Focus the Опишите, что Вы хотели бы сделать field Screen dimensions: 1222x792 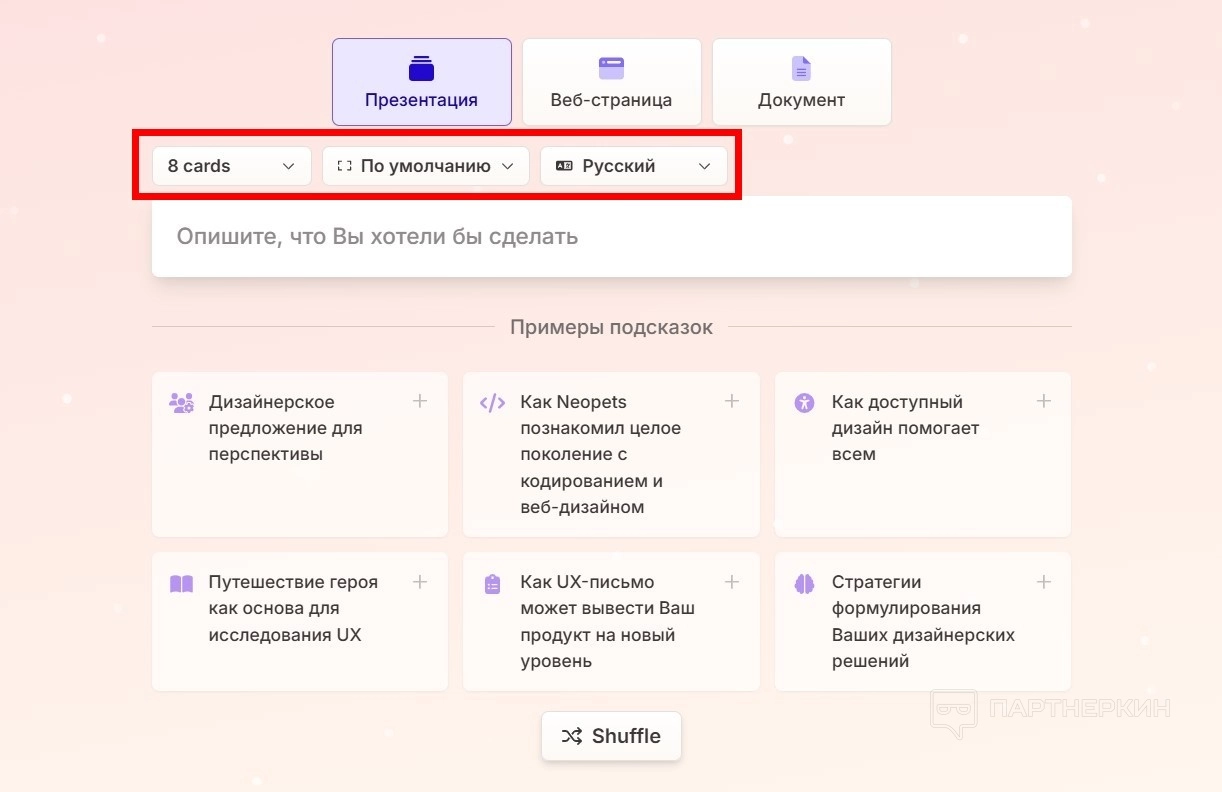click(611, 237)
